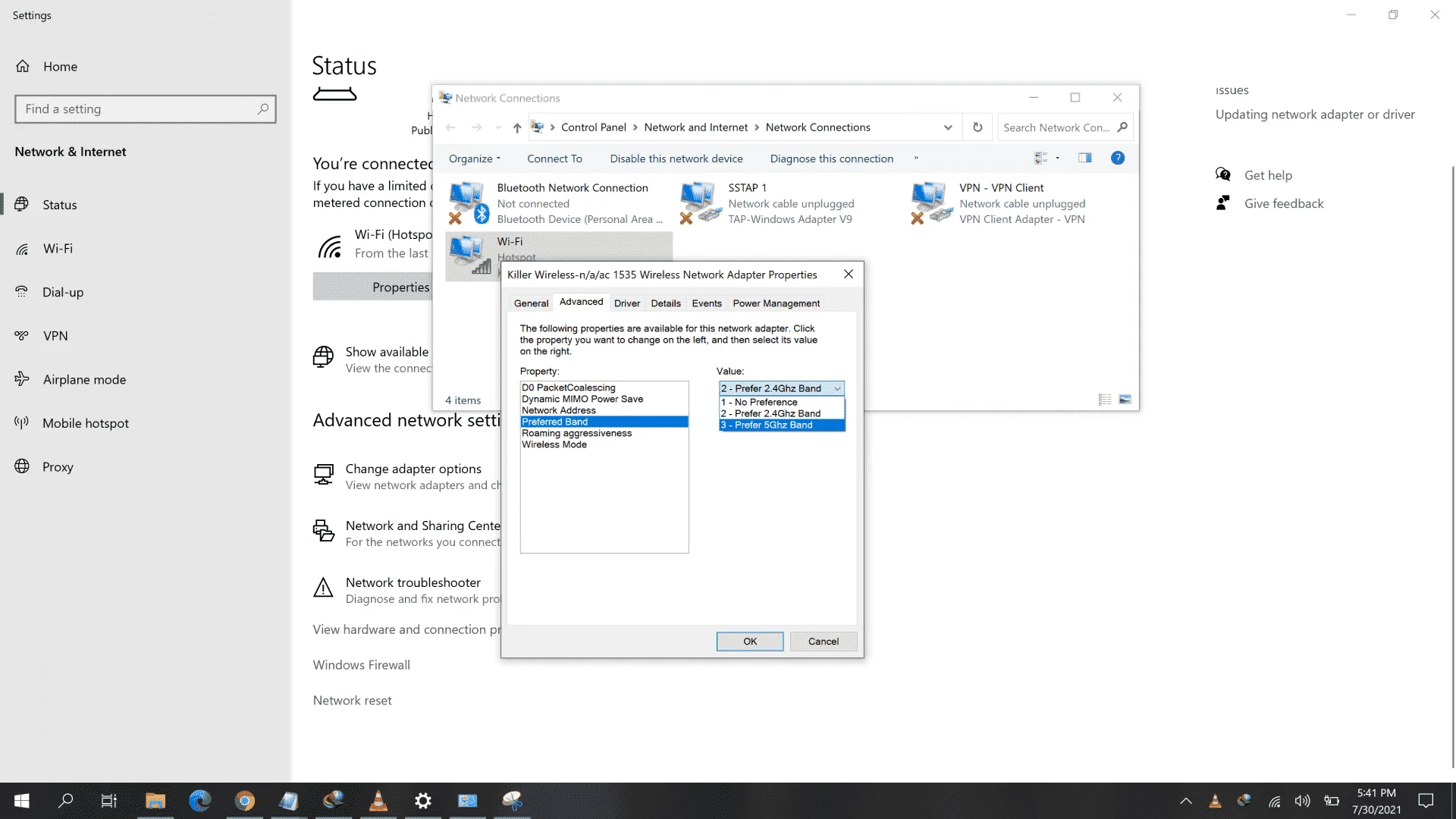This screenshot has width=1456, height=819.
Task: Click the Home icon in Settings sidebar
Action: click(23, 66)
